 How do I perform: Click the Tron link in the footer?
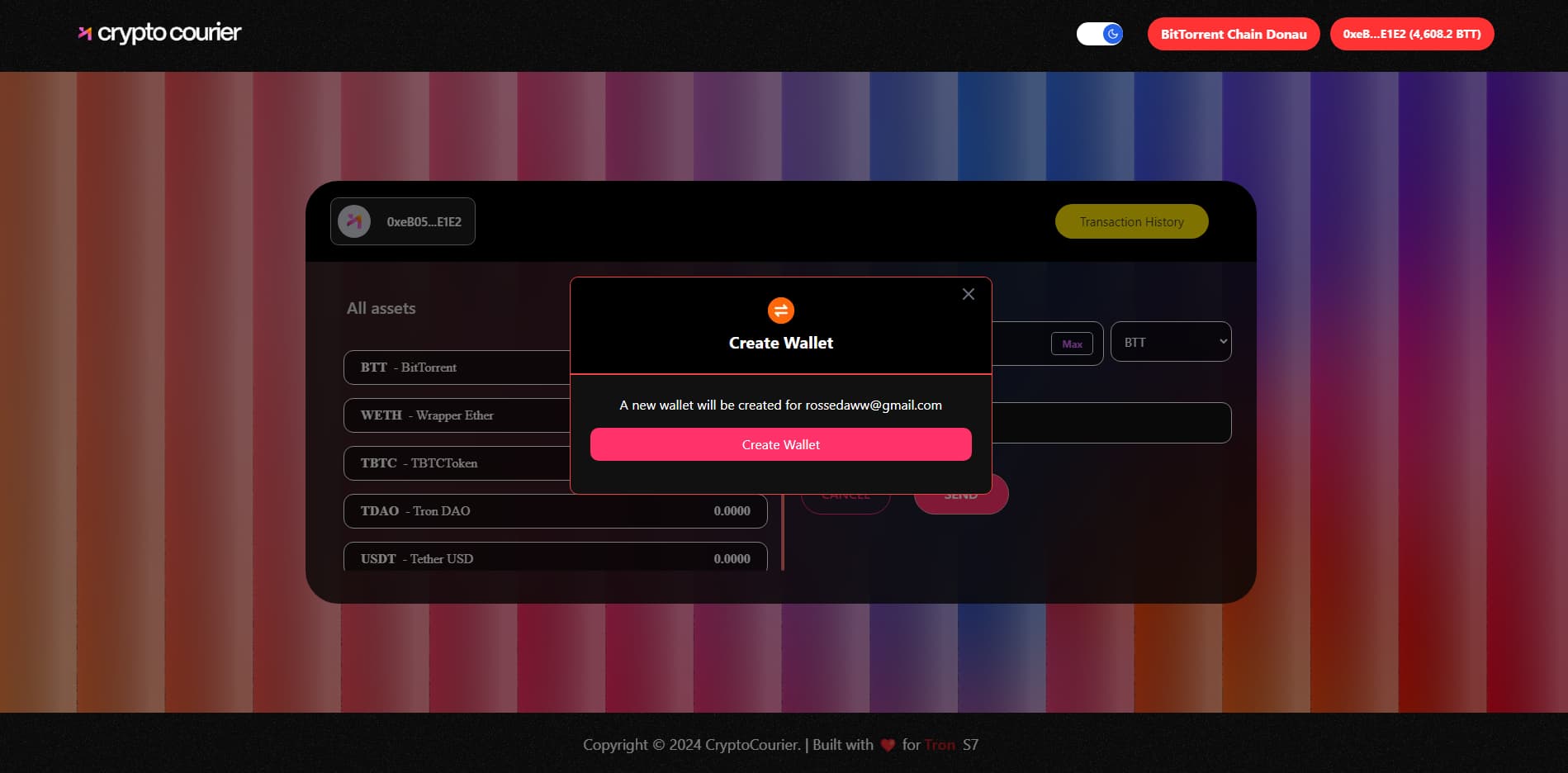[939, 745]
